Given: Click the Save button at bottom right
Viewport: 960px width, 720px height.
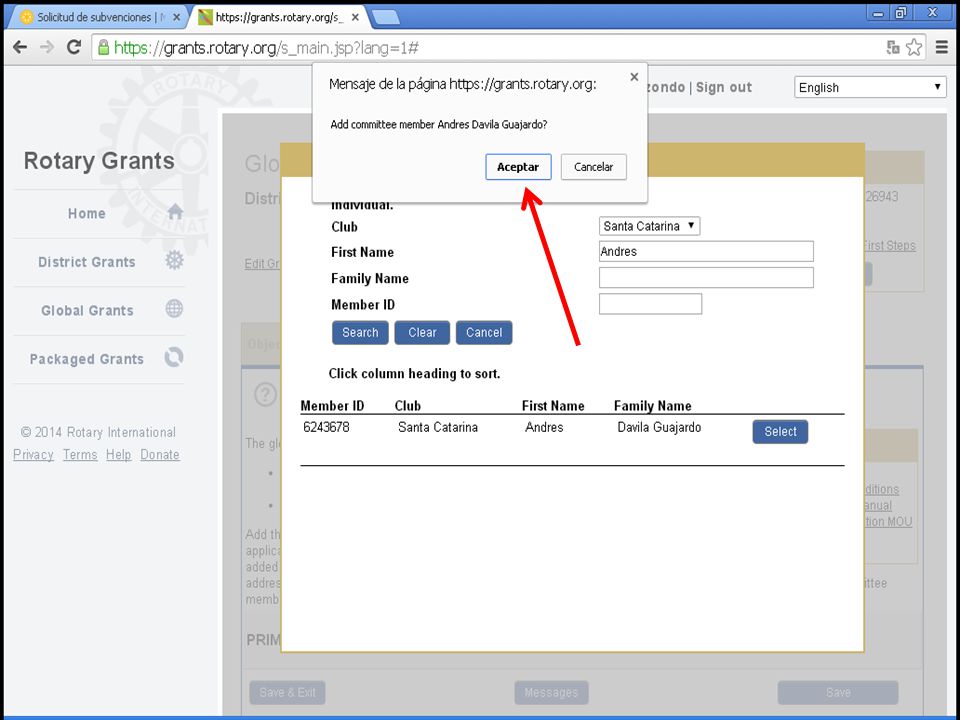Looking at the screenshot, I should (x=838, y=692).
